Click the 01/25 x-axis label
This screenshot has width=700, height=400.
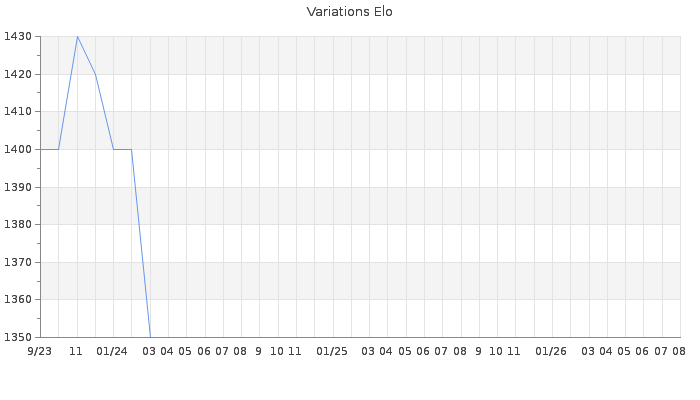[332, 352]
